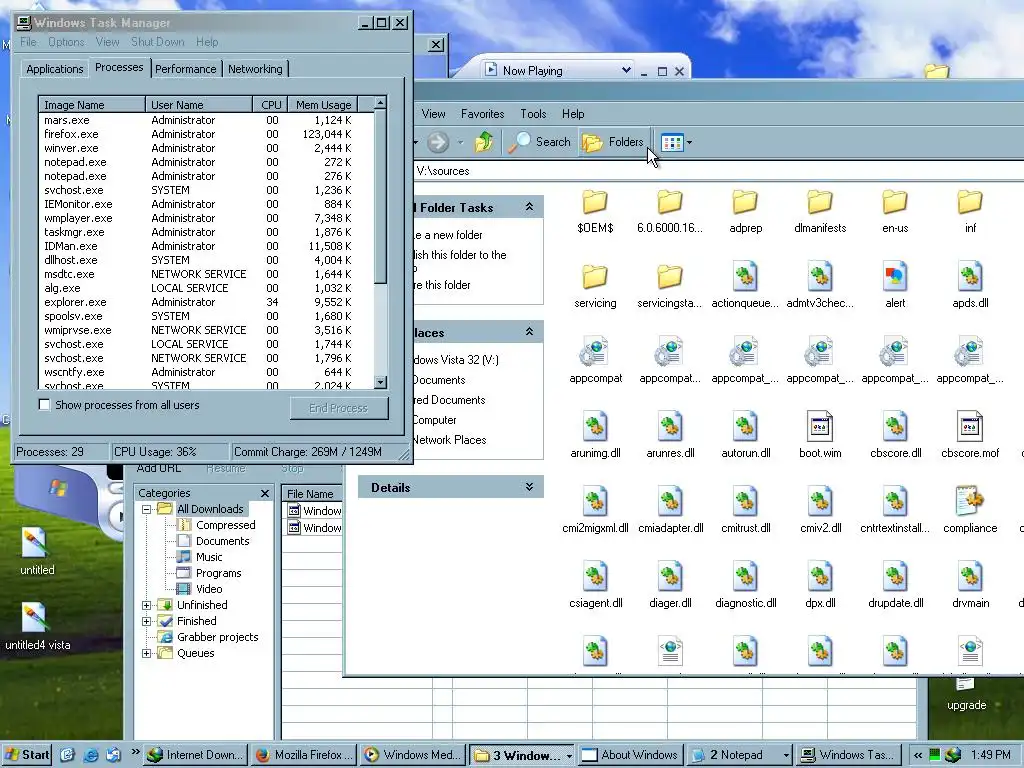Open Task Manager Options menu
1024x768 pixels.
coord(66,42)
